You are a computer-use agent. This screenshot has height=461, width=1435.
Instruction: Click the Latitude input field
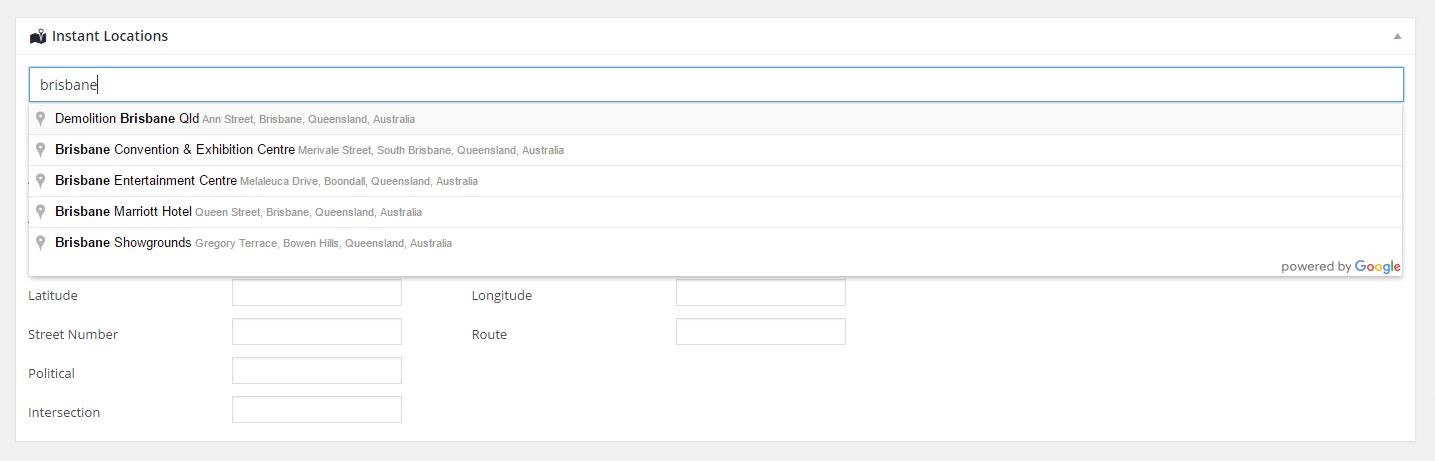click(x=317, y=293)
